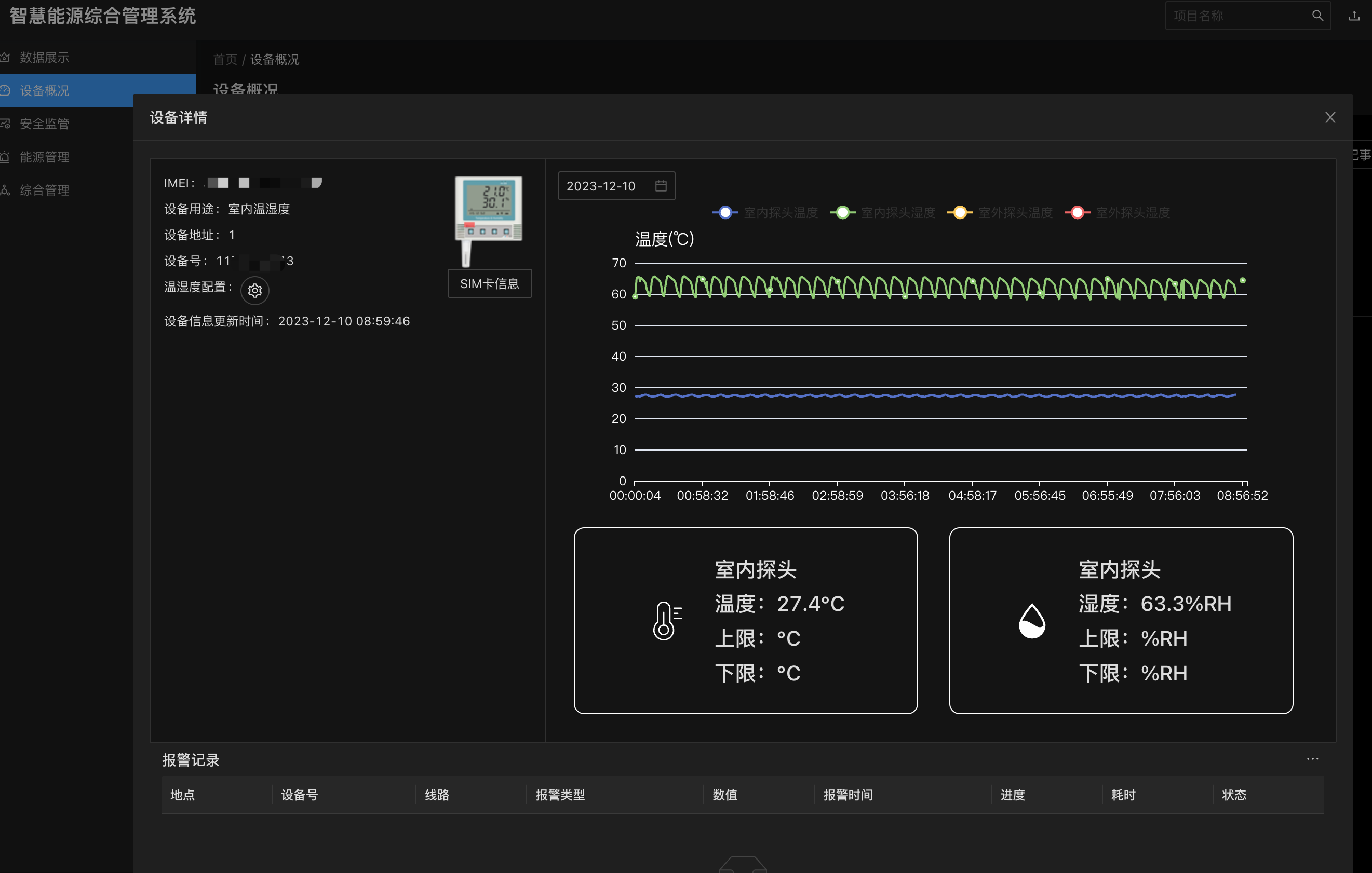Open the temperature-humidity configuration gear
This screenshot has width=1372, height=873.
point(254,291)
